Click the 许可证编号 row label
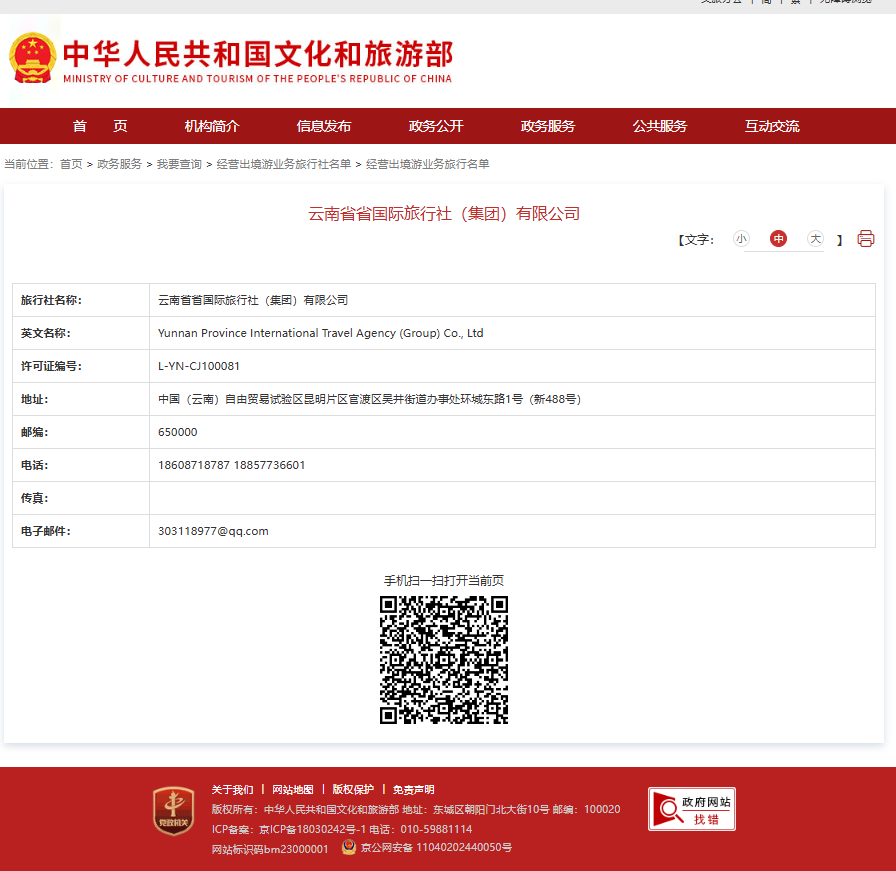Image resolution: width=896 pixels, height=871 pixels. point(51,366)
